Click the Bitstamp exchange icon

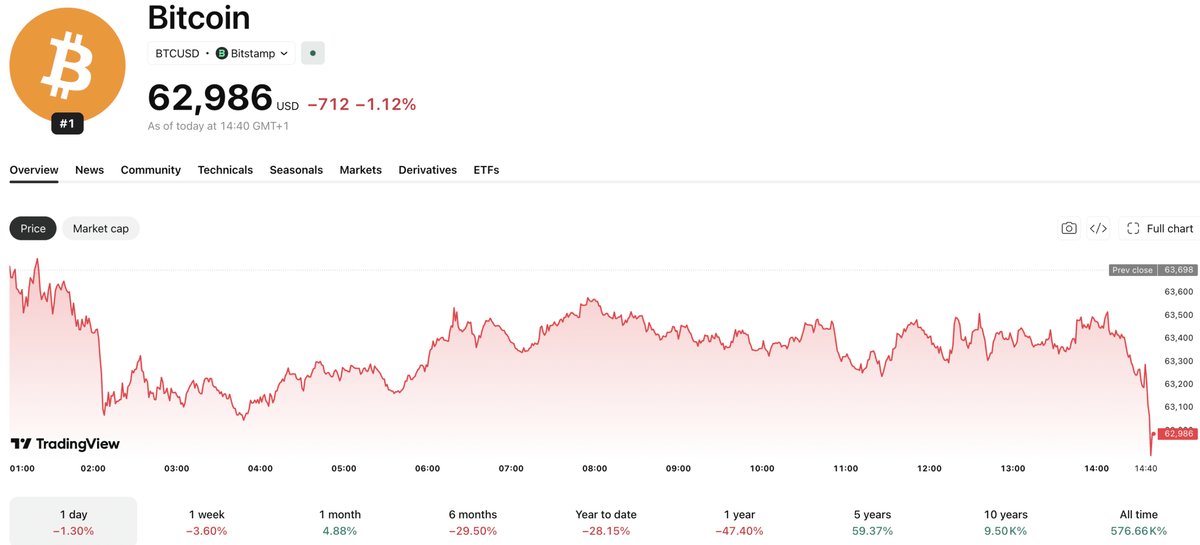(x=222, y=53)
